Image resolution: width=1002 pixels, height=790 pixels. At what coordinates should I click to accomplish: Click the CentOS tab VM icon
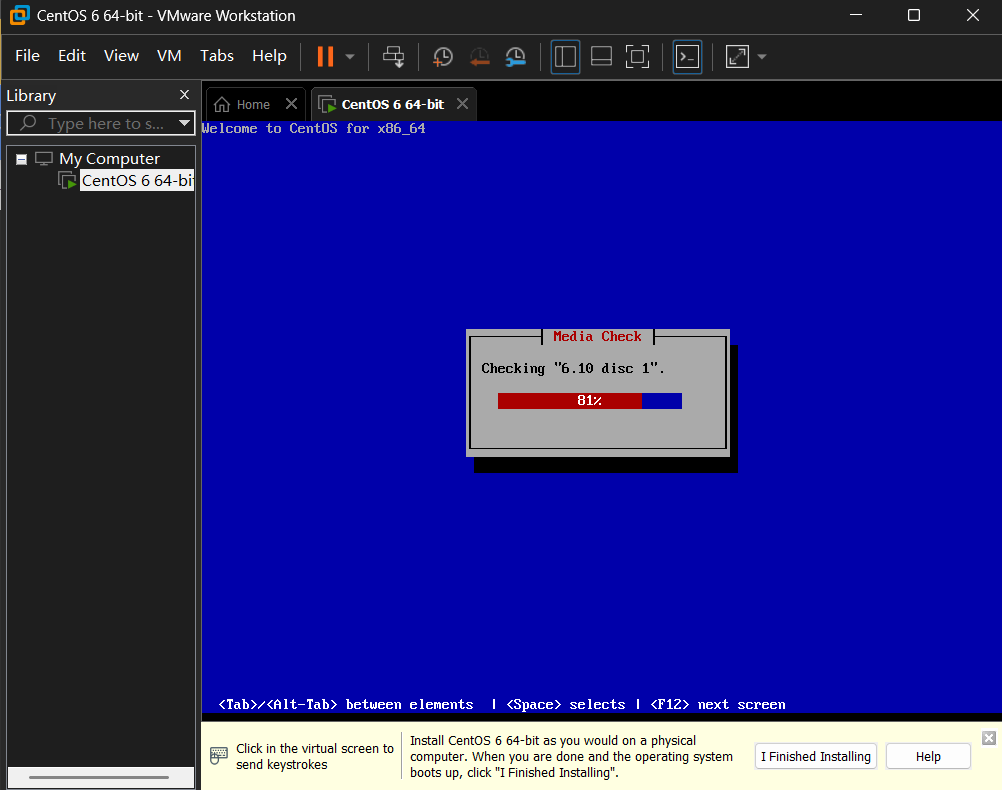pos(327,104)
